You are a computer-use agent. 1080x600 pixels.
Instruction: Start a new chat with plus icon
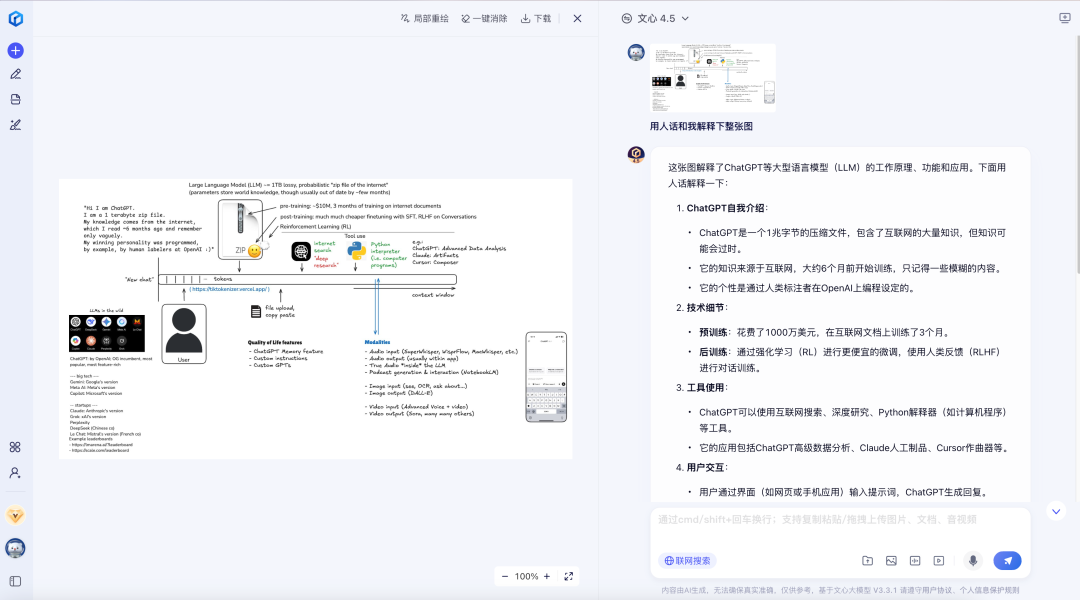pyautogui.click(x=15, y=50)
